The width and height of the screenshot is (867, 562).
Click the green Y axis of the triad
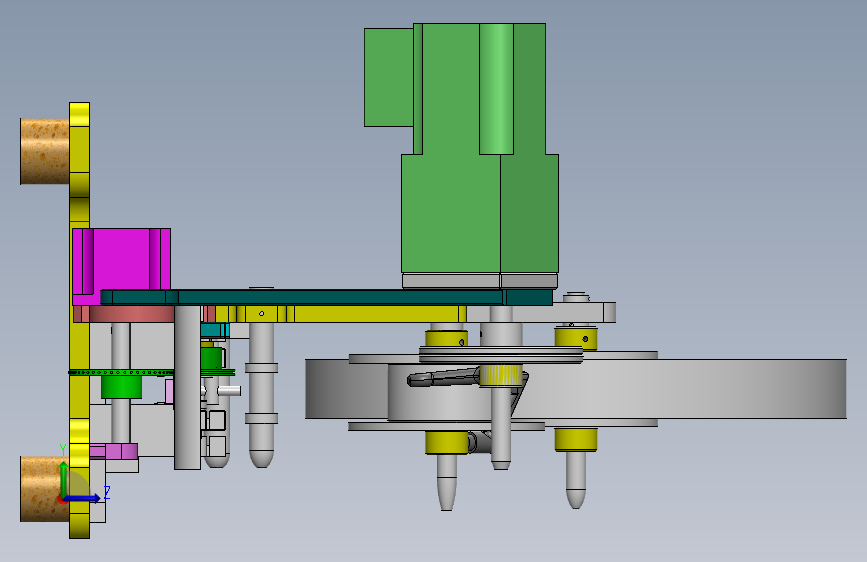(x=64, y=479)
